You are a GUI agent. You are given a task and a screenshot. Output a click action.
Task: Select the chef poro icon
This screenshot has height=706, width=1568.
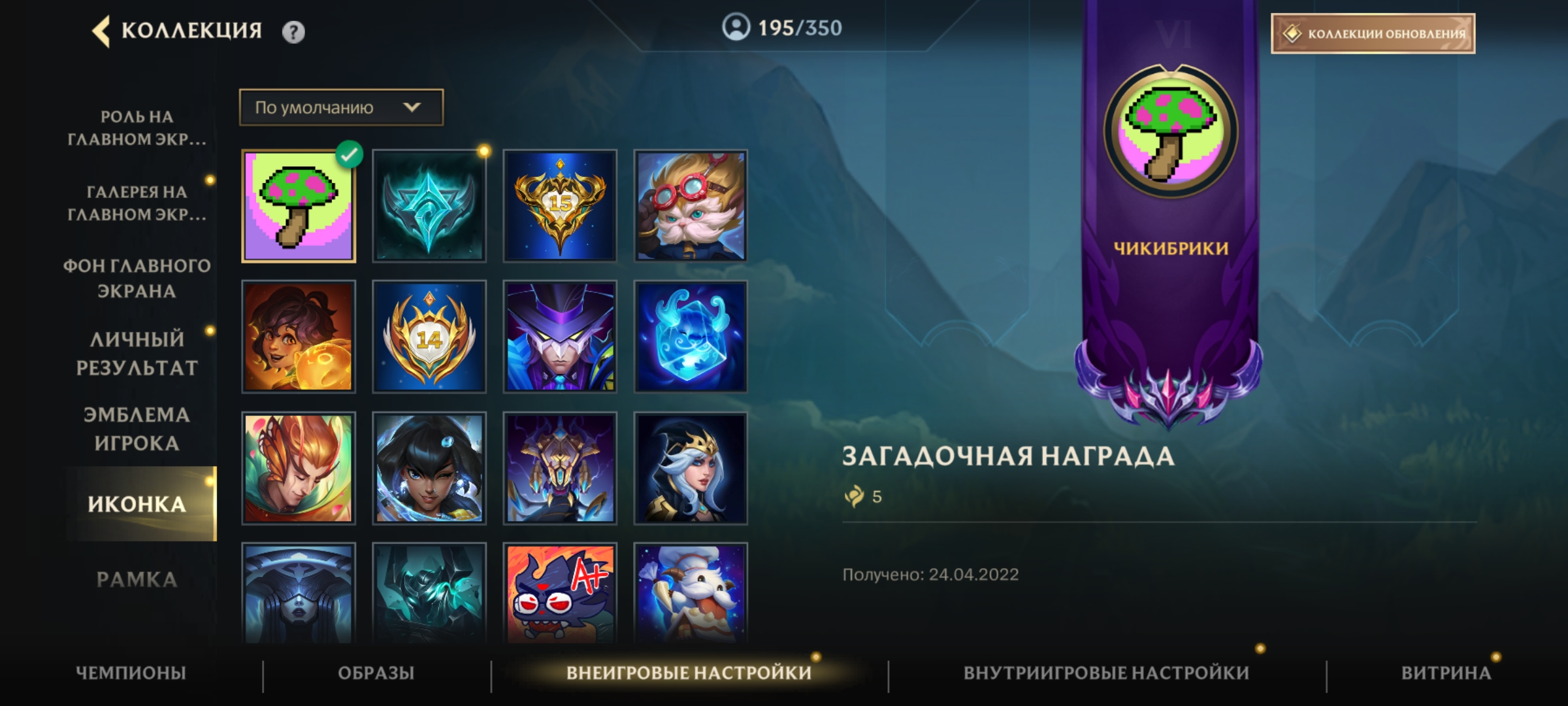691,594
